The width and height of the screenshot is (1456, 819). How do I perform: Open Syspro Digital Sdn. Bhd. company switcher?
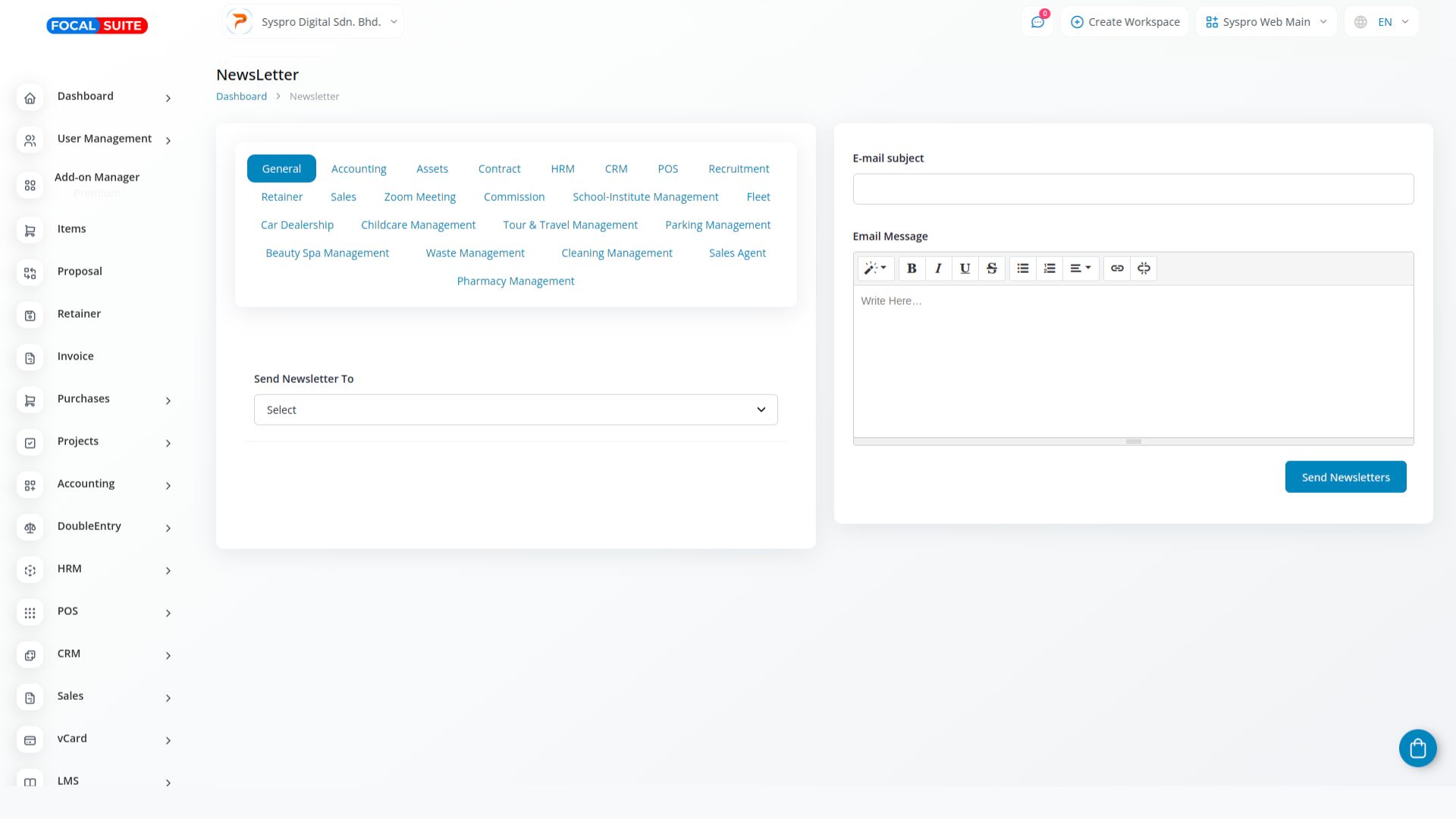[313, 22]
